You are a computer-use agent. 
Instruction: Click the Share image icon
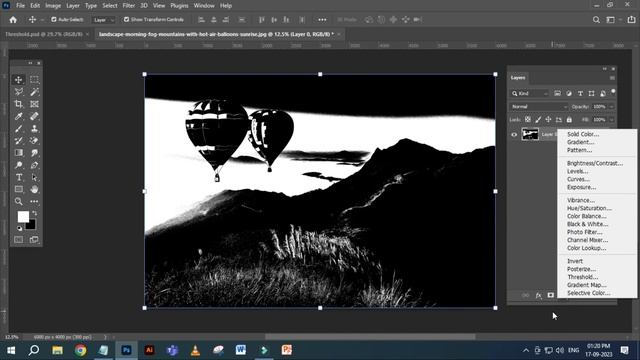631,20
